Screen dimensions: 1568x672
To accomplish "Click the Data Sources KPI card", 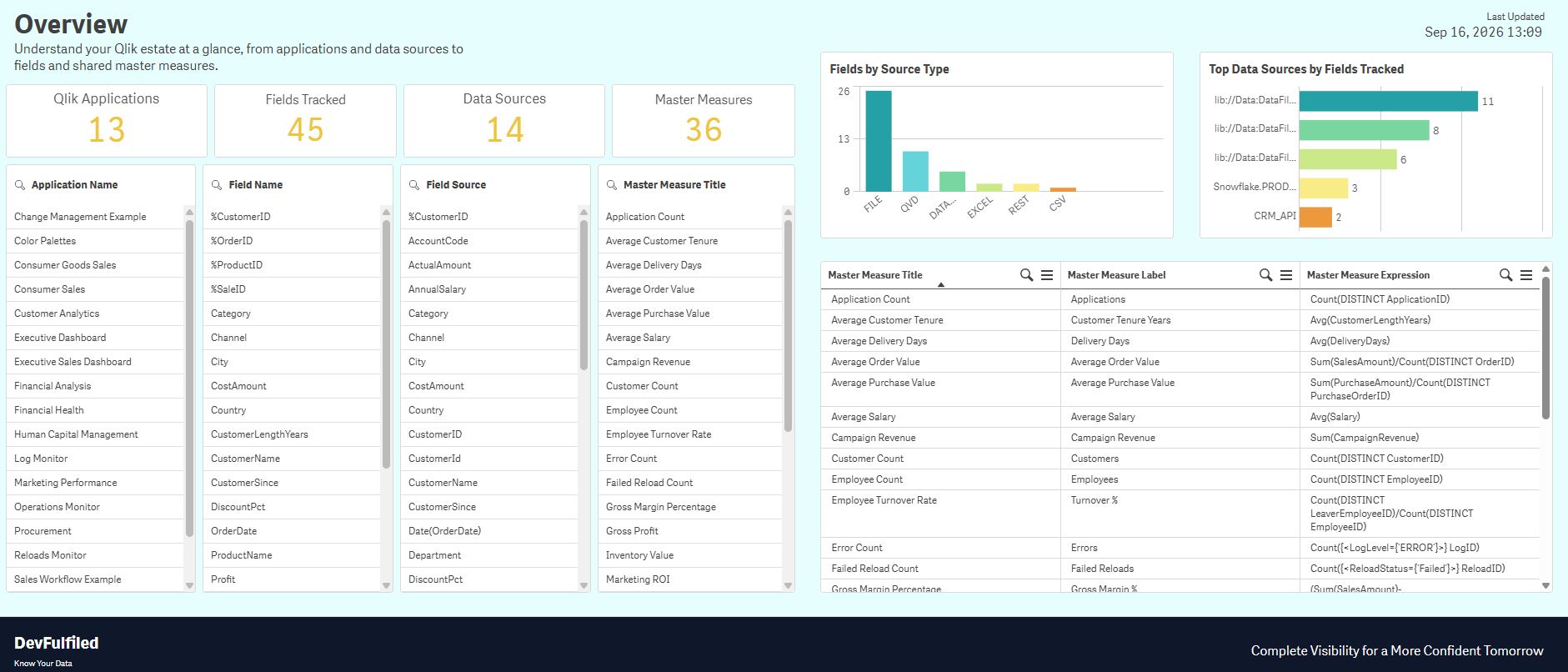I will coord(504,121).
